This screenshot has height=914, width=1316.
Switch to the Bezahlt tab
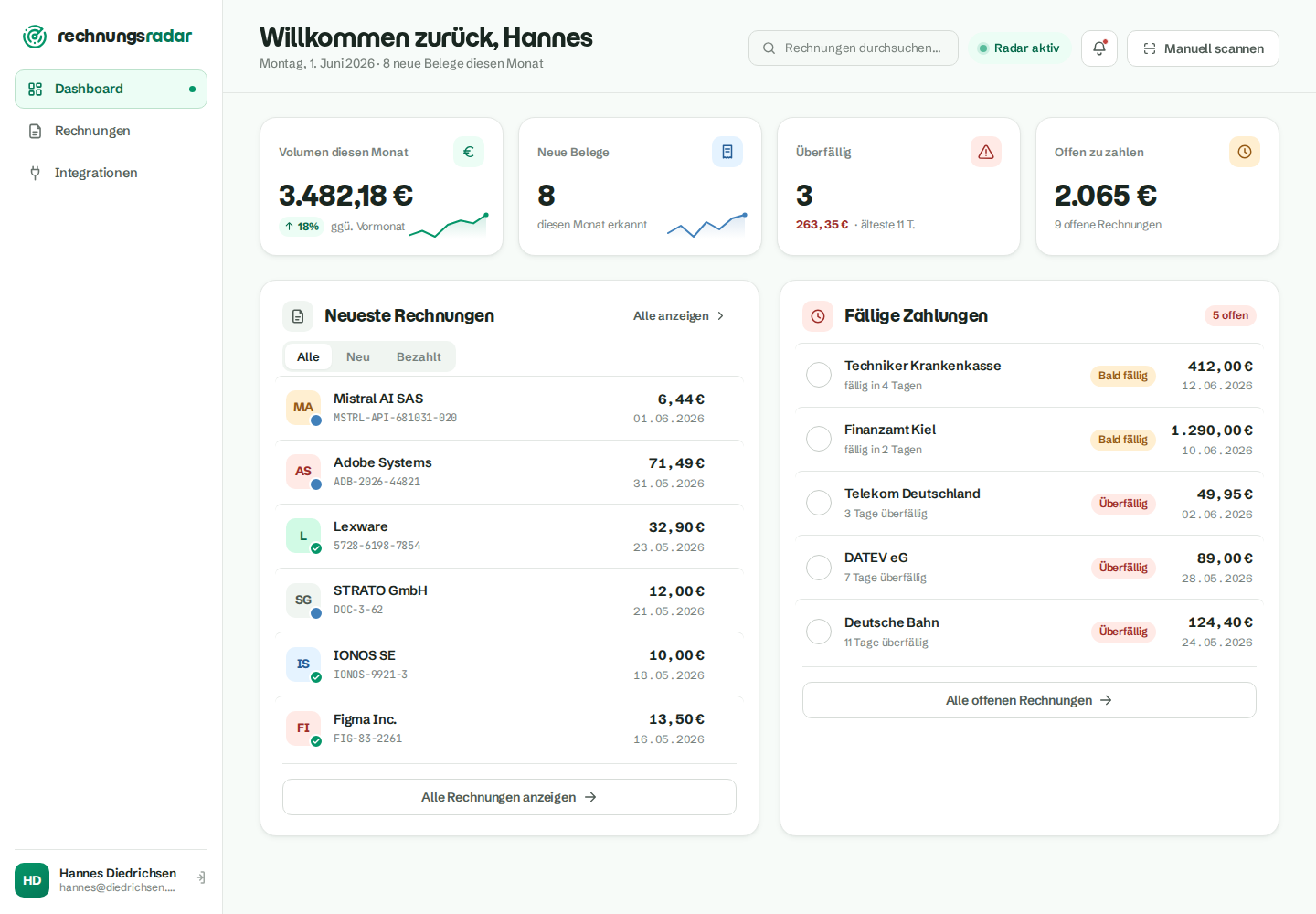tap(419, 356)
